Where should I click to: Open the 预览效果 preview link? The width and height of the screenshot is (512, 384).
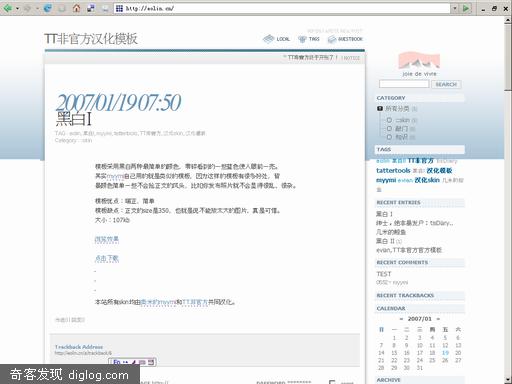(x=107, y=239)
